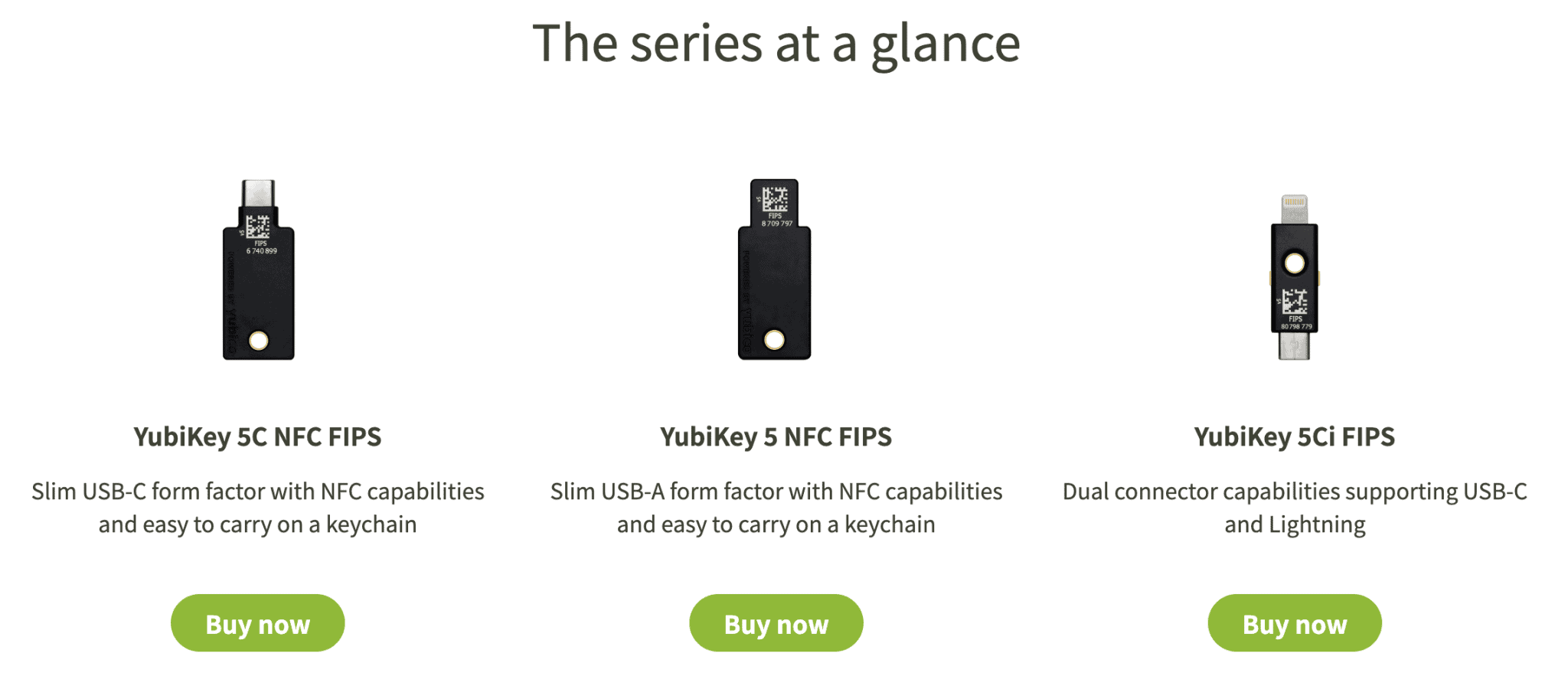1568x686 pixels.
Task: Hit Buy now for the YubiKey 5Ci FIPS
Action: 1294,623
